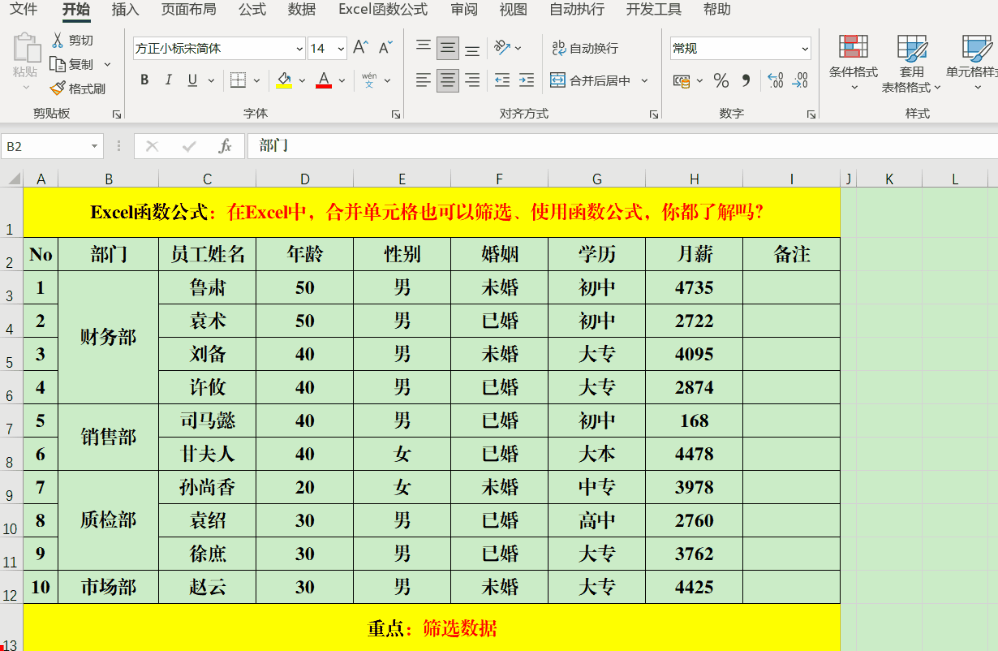Decrease font size with smaller A icon
Viewport: 998px width, 651px height.
point(385,48)
